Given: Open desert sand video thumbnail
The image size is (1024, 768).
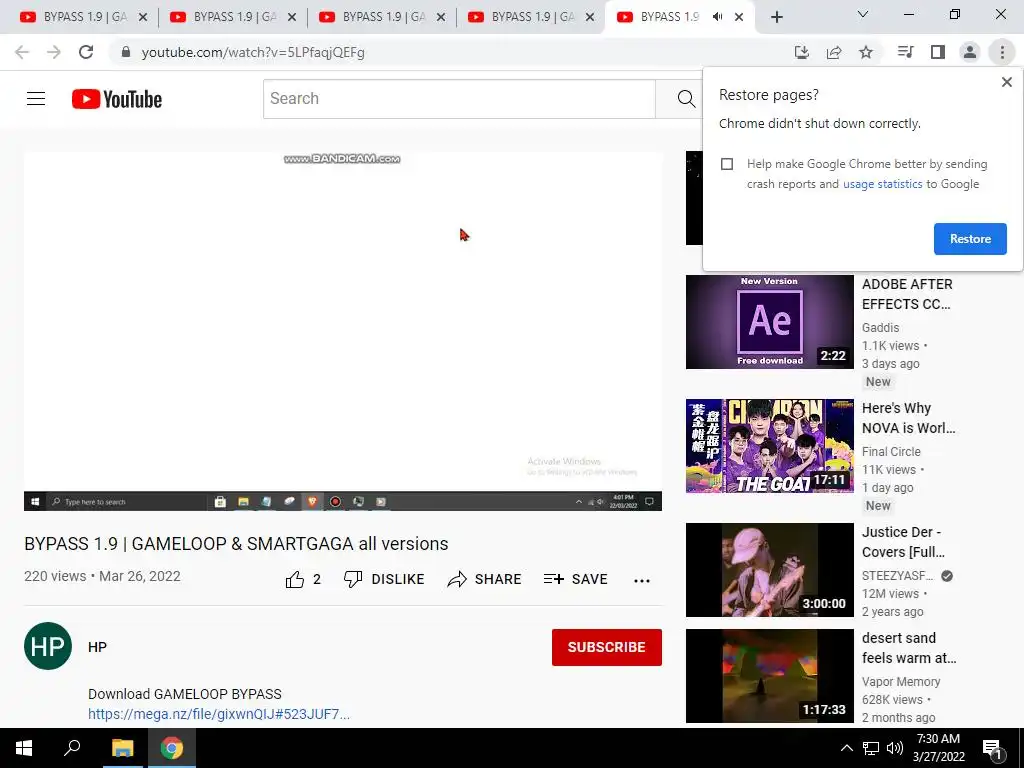Looking at the screenshot, I should click(x=769, y=676).
